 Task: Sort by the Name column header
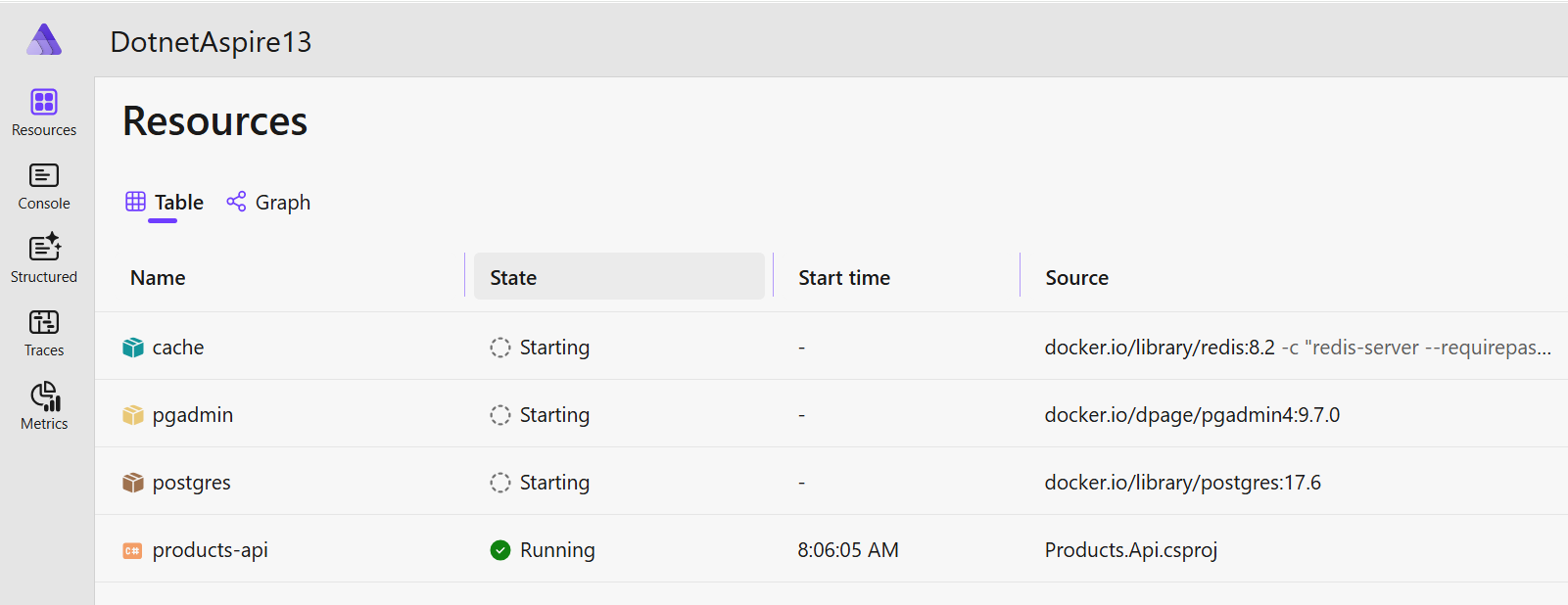tap(158, 278)
